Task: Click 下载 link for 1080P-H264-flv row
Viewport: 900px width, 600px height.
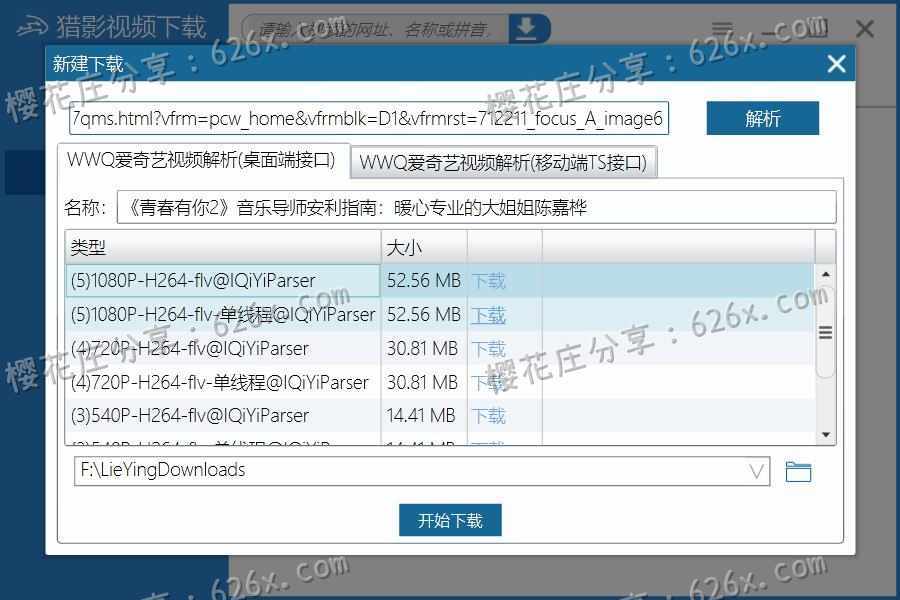Action: [488, 281]
